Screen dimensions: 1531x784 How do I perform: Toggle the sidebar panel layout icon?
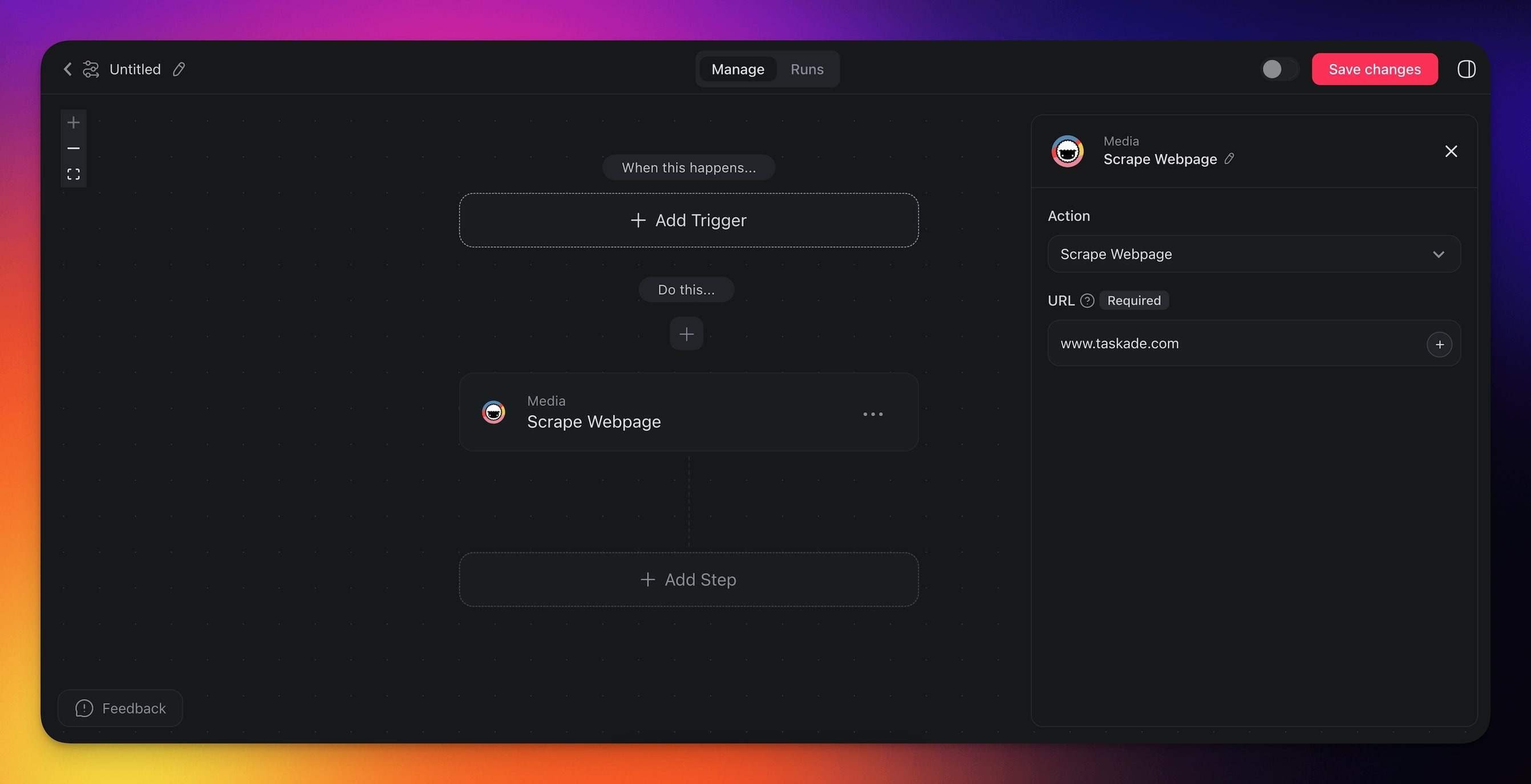(1466, 70)
